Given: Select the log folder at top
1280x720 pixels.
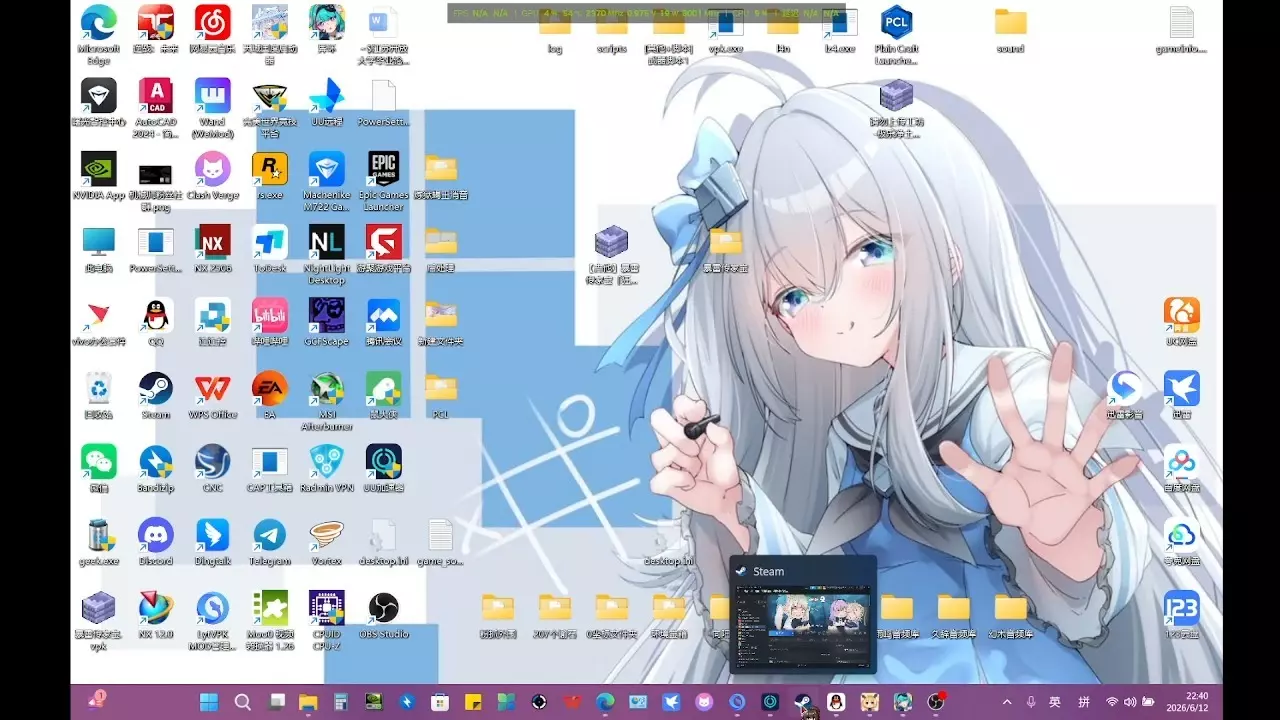Looking at the screenshot, I should 555,28.
